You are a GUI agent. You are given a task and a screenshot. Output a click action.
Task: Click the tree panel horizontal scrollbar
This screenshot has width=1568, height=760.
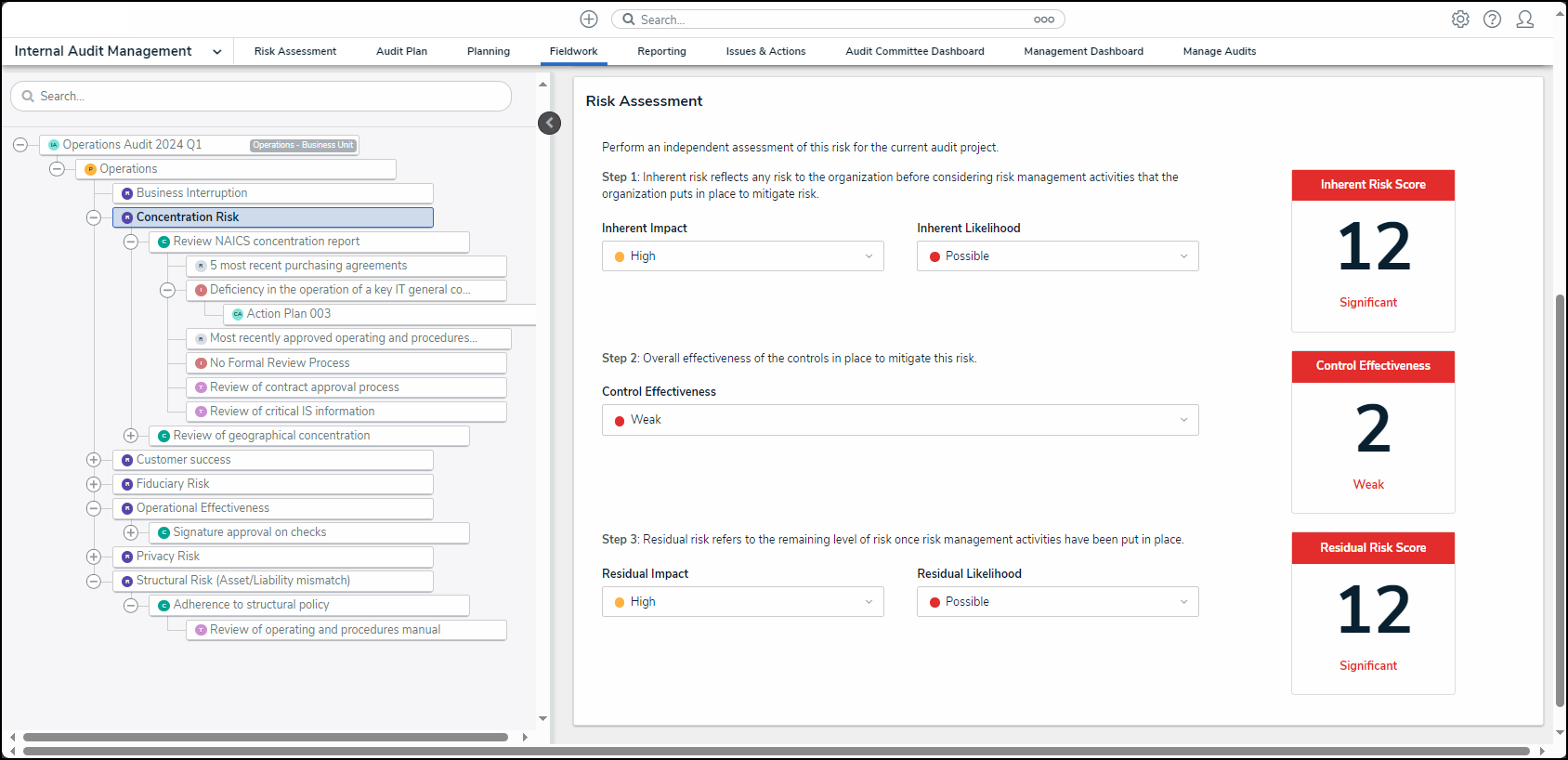point(266,737)
